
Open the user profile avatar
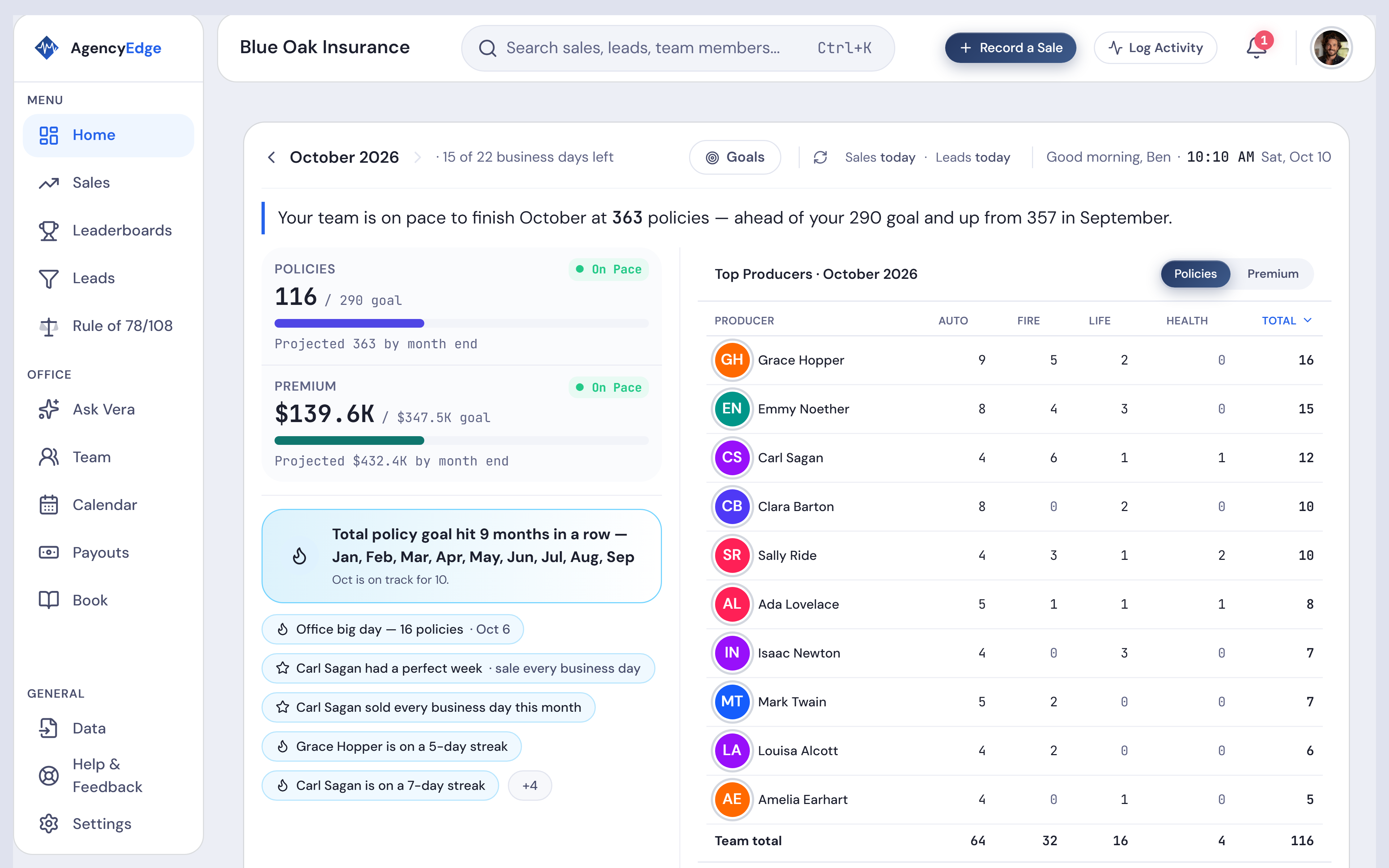[x=1331, y=48]
